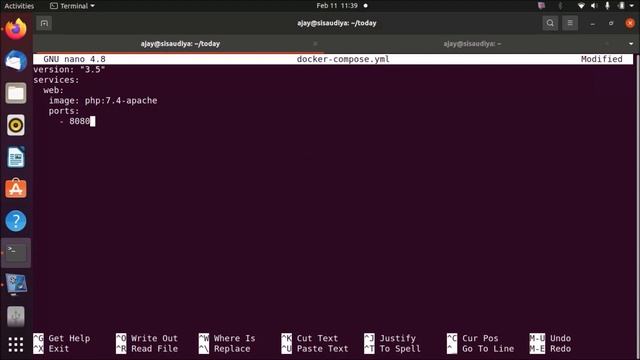640x360 pixels.
Task: Click the ^G Get Help shortcut
Action: [62, 338]
